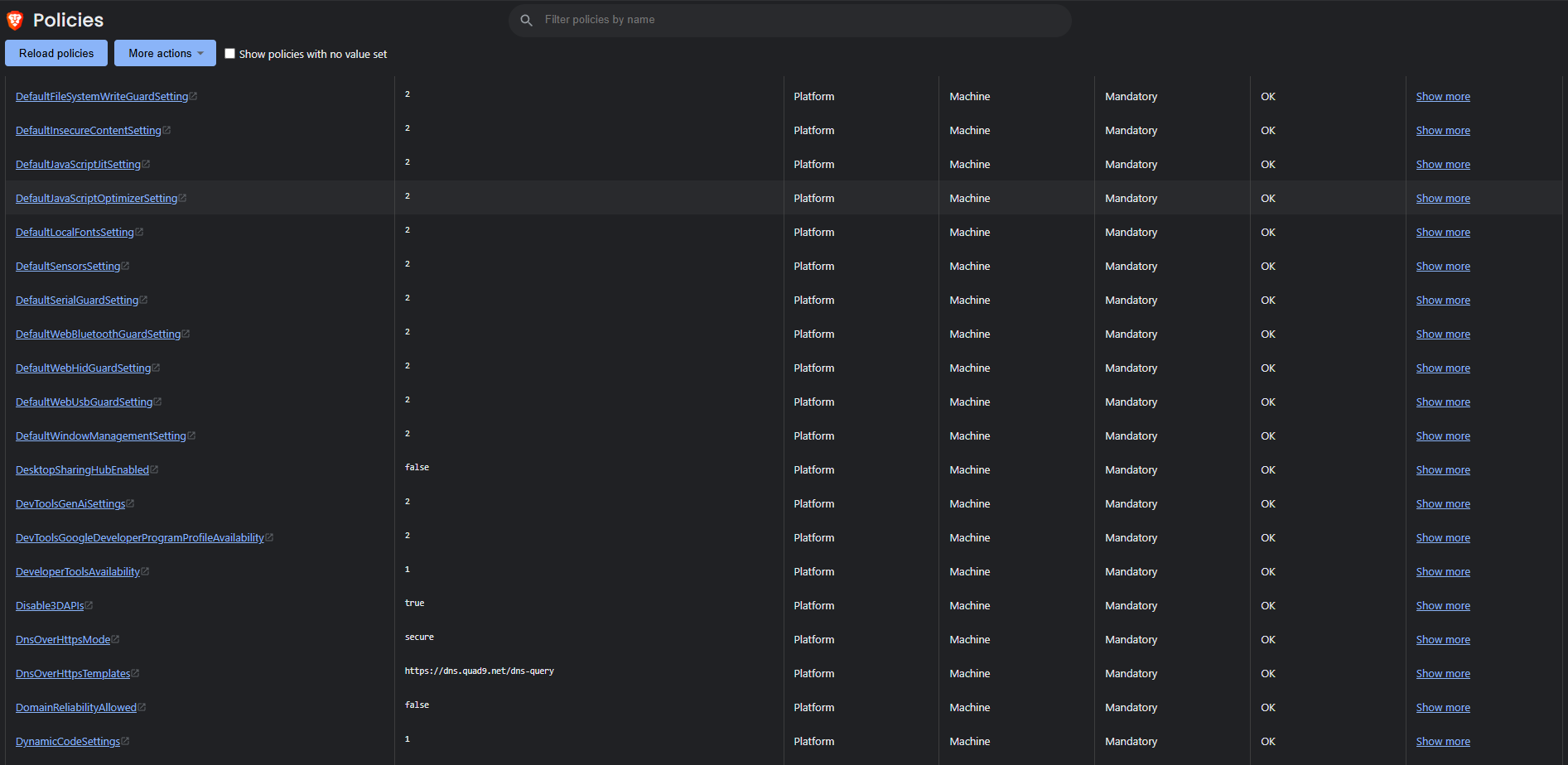Expand Show more for DeveloperToolsAvailability
Screen dimensions: 1568x765
point(1442,572)
